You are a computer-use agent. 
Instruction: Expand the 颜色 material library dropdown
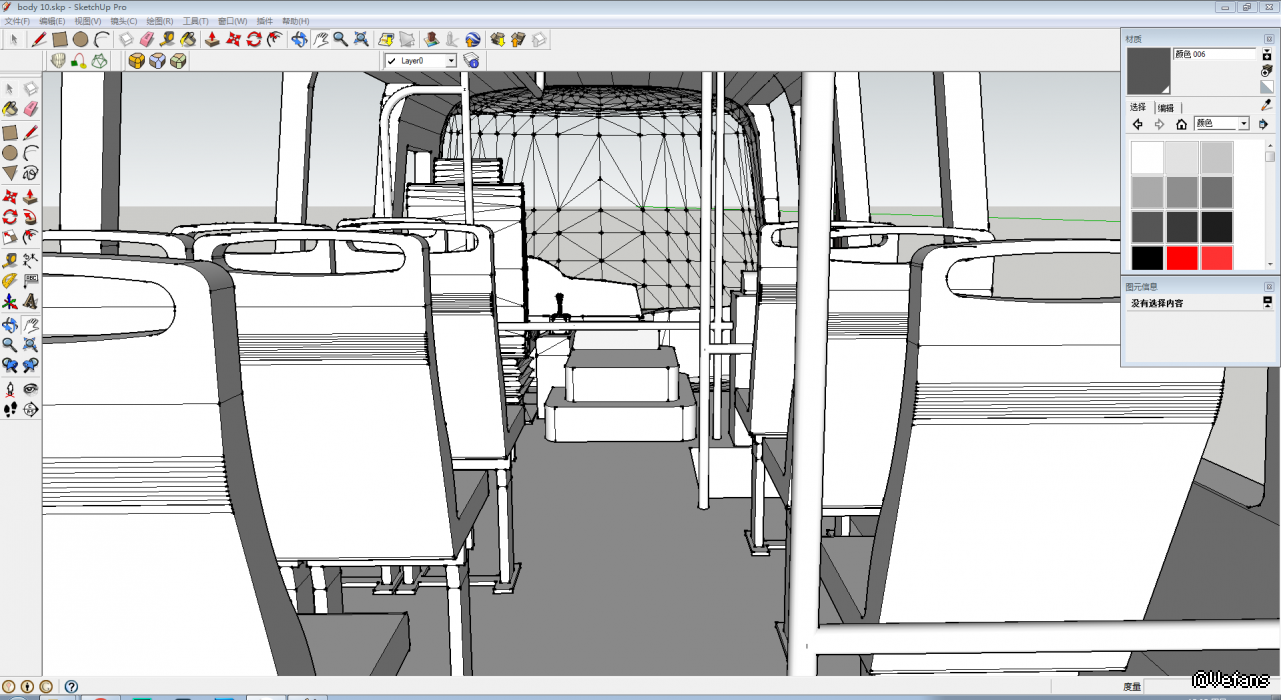click(1244, 124)
